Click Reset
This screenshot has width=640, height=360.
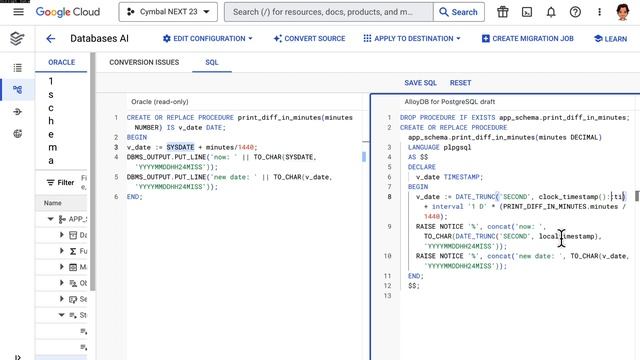coord(460,83)
